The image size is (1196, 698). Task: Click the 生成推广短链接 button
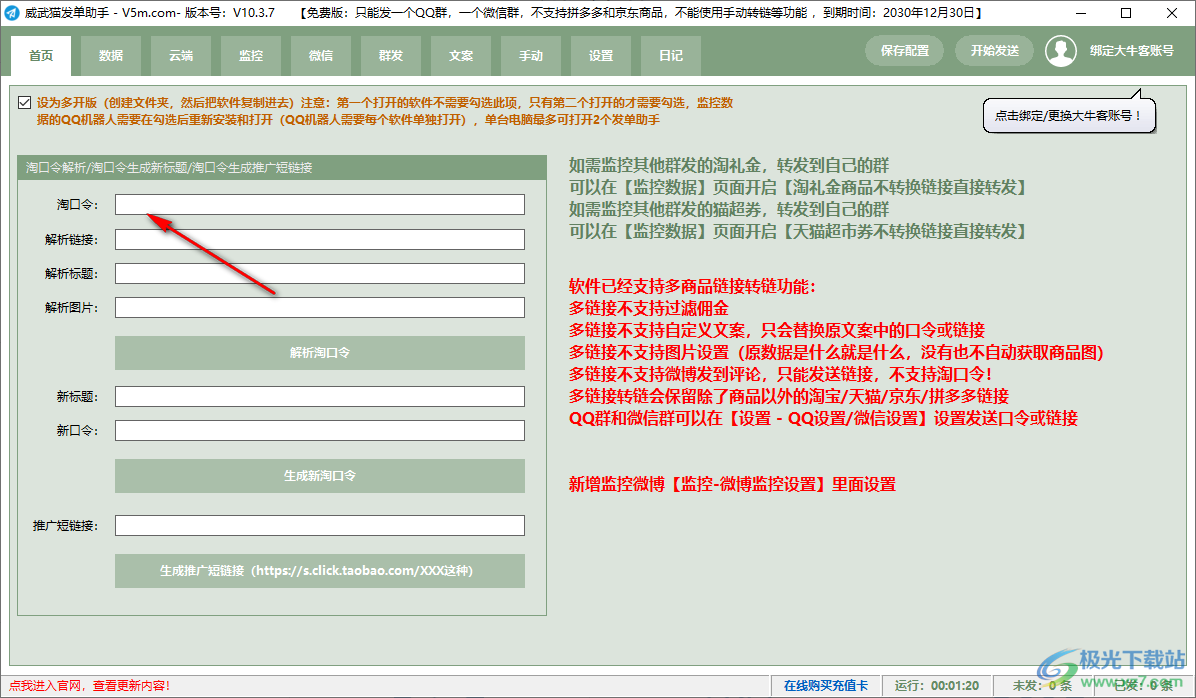320,571
